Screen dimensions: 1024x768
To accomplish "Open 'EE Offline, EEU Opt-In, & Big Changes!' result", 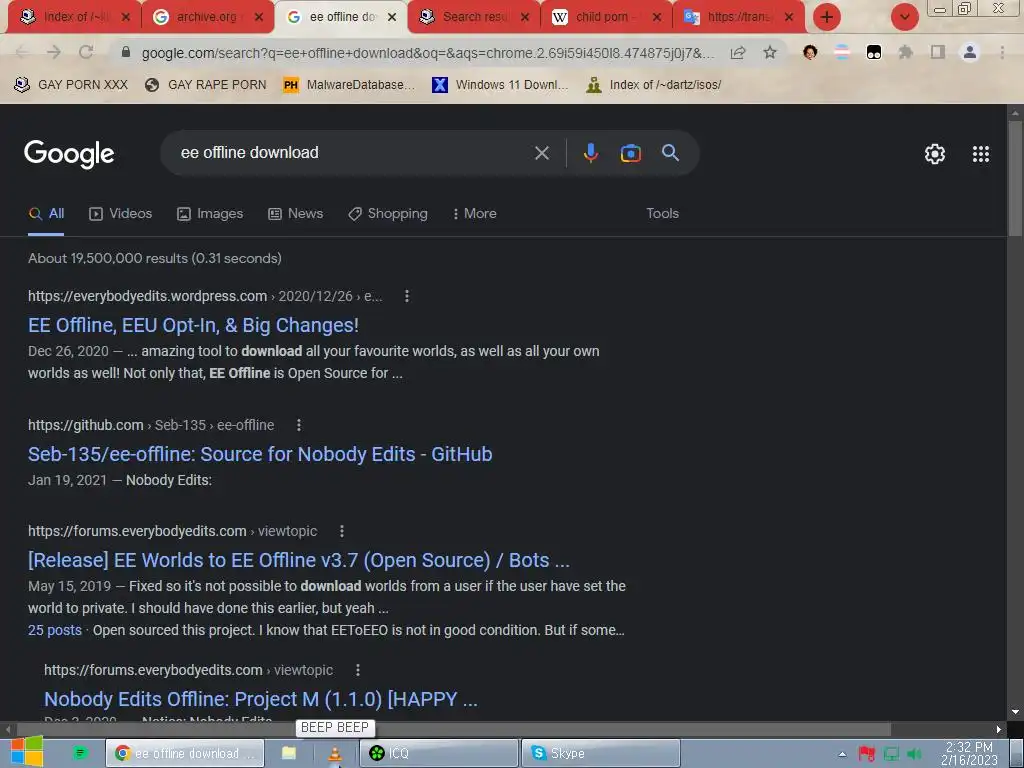I will pos(193,325).
